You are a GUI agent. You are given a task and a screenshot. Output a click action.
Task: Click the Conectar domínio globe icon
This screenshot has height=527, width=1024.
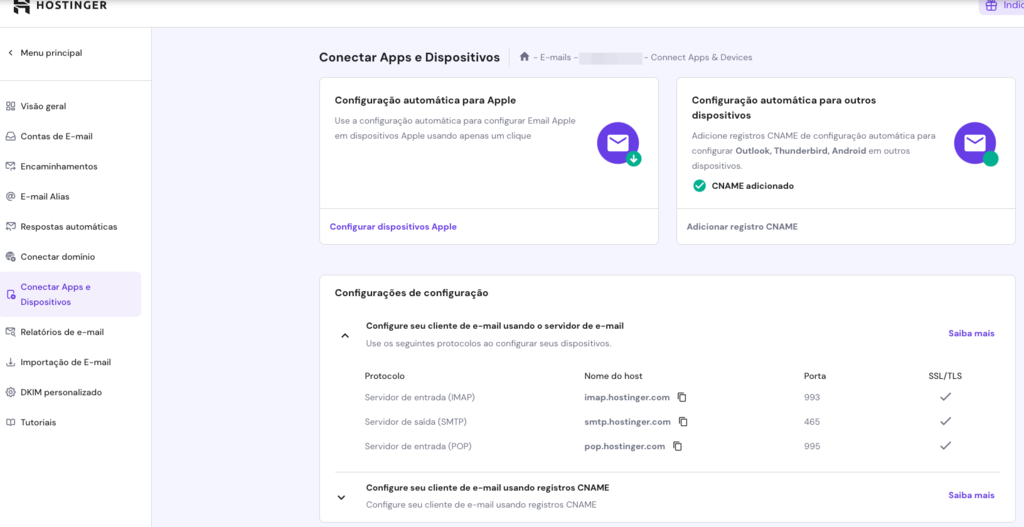pos(10,257)
